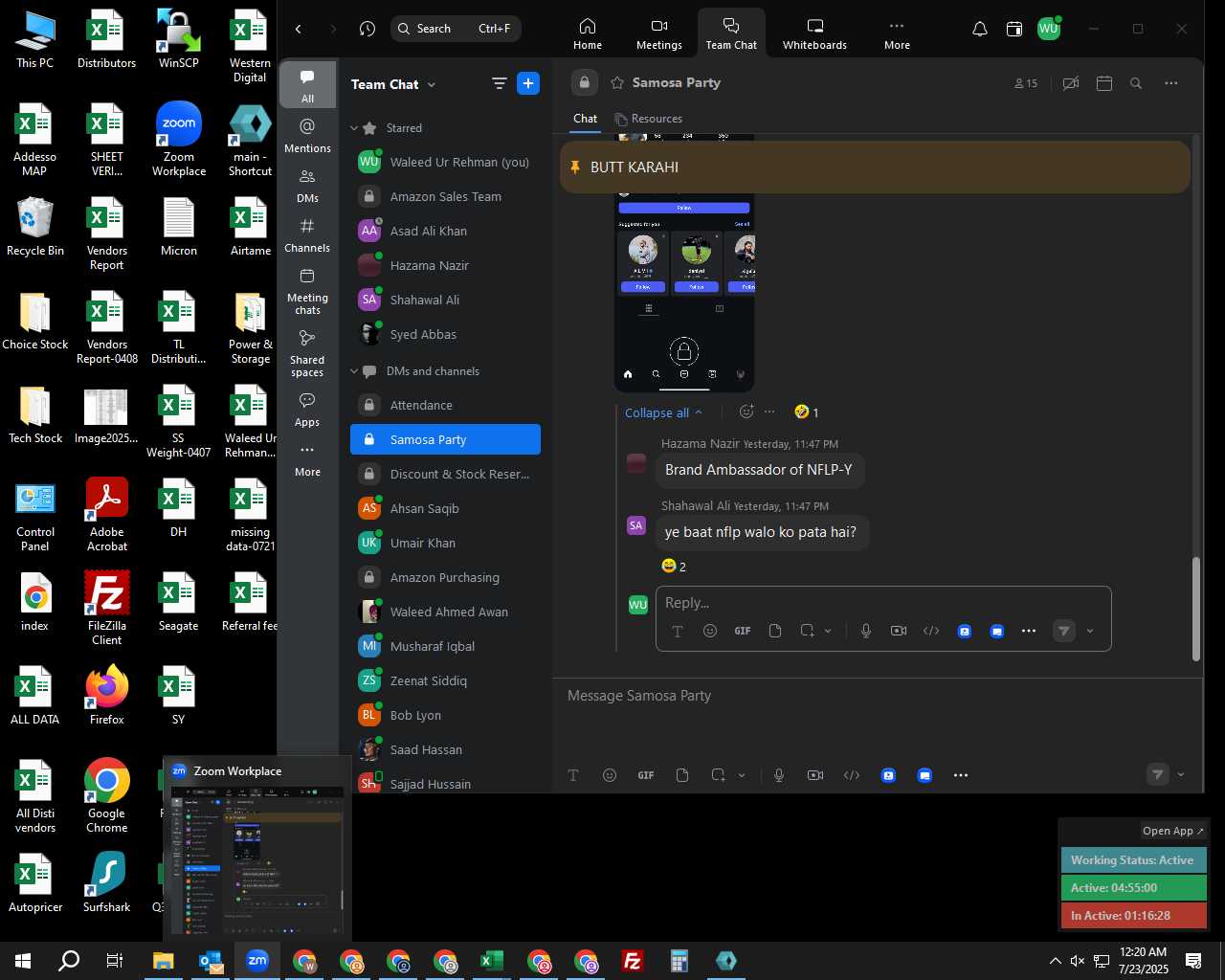Toggle the grinning reaction with count 2
The height and width of the screenshot is (980, 1225).
click(x=674, y=567)
